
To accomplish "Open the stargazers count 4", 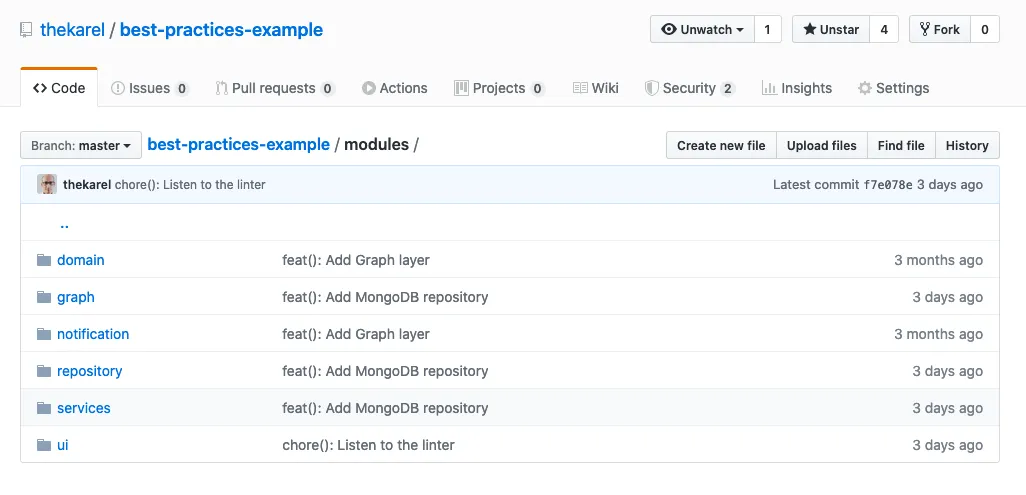I will [884, 29].
